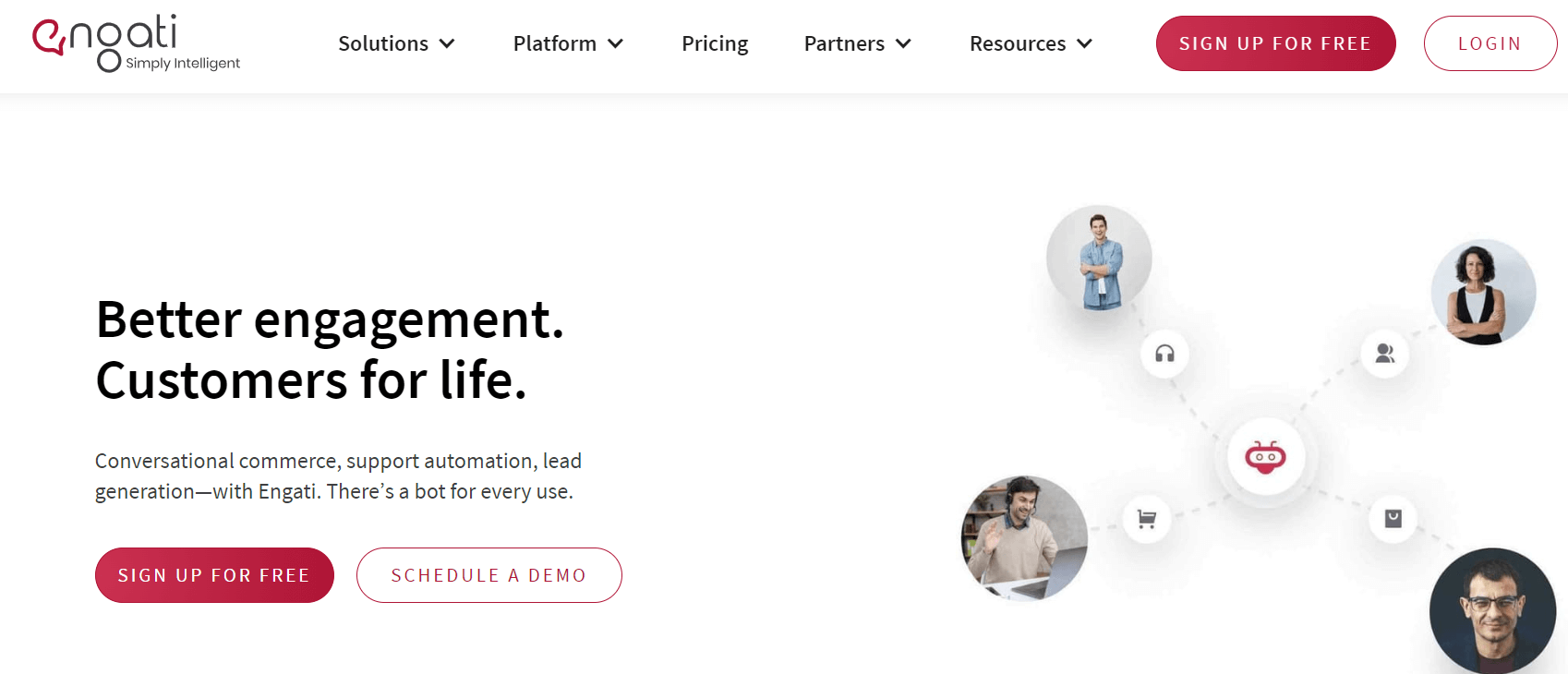The image size is (1568, 674).
Task: Click the man with glasses photo
Action: click(1492, 611)
